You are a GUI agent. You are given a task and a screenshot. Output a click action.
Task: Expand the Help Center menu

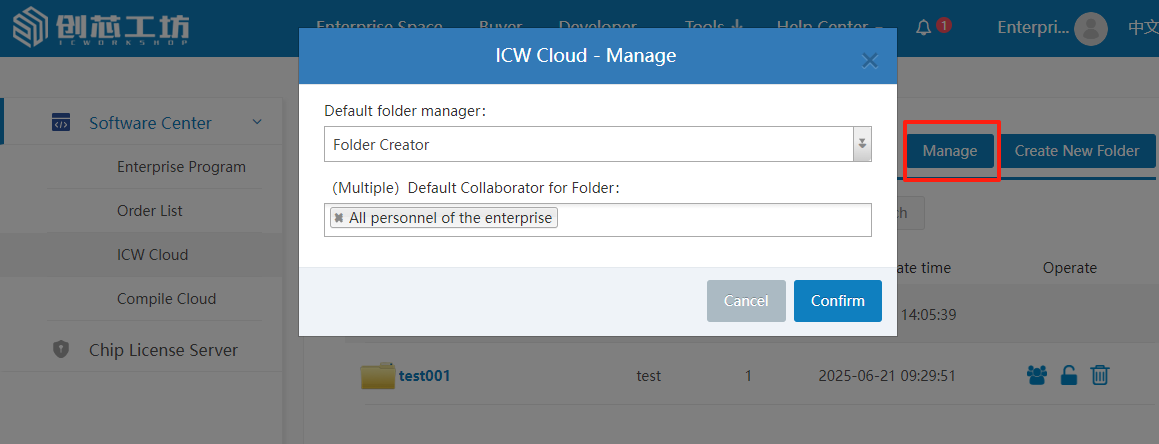[830, 27]
